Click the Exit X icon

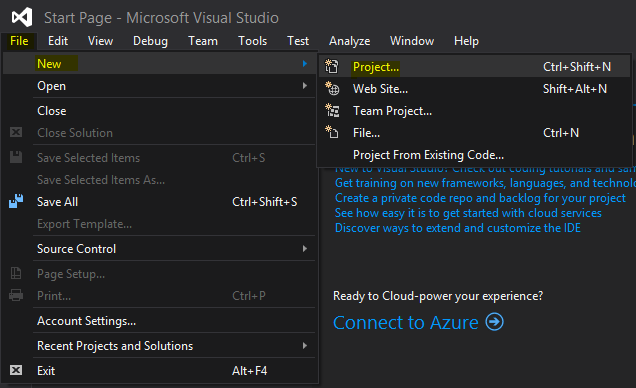(x=16, y=370)
